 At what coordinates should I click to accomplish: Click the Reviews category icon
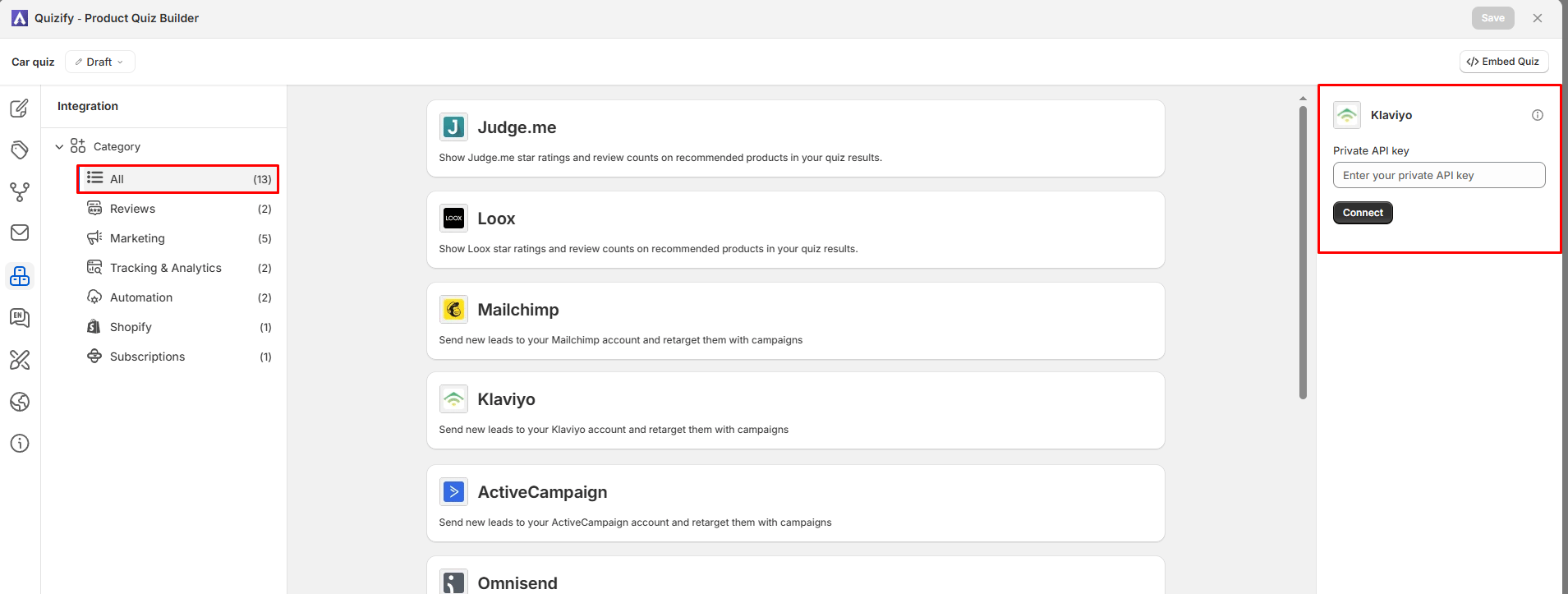coord(94,208)
